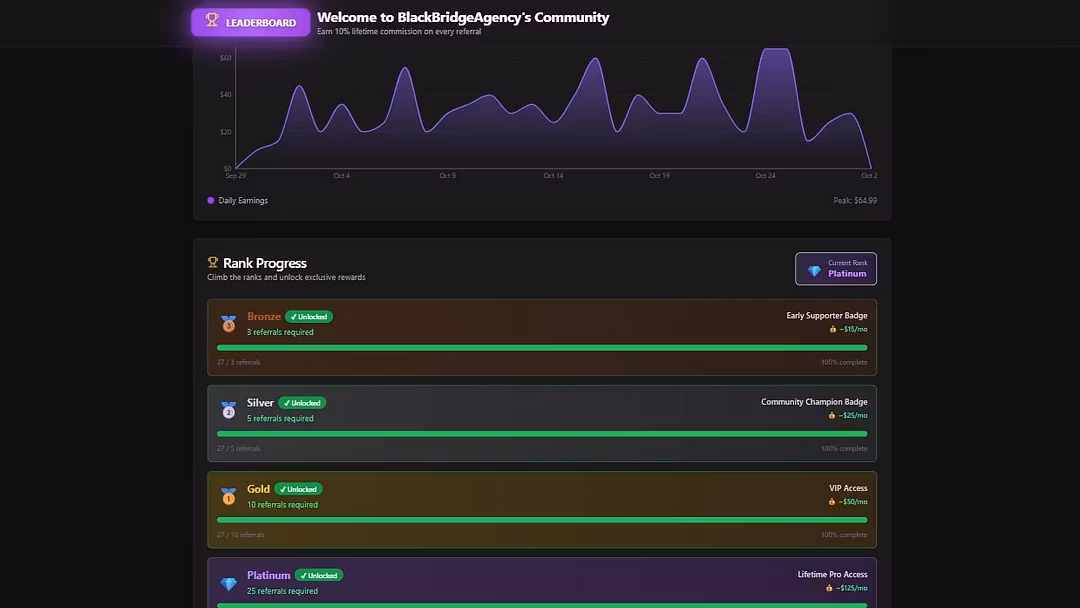The height and width of the screenshot is (608, 1080).
Task: Click the money bag icon beside ~$50/mo
Action: 832,502
